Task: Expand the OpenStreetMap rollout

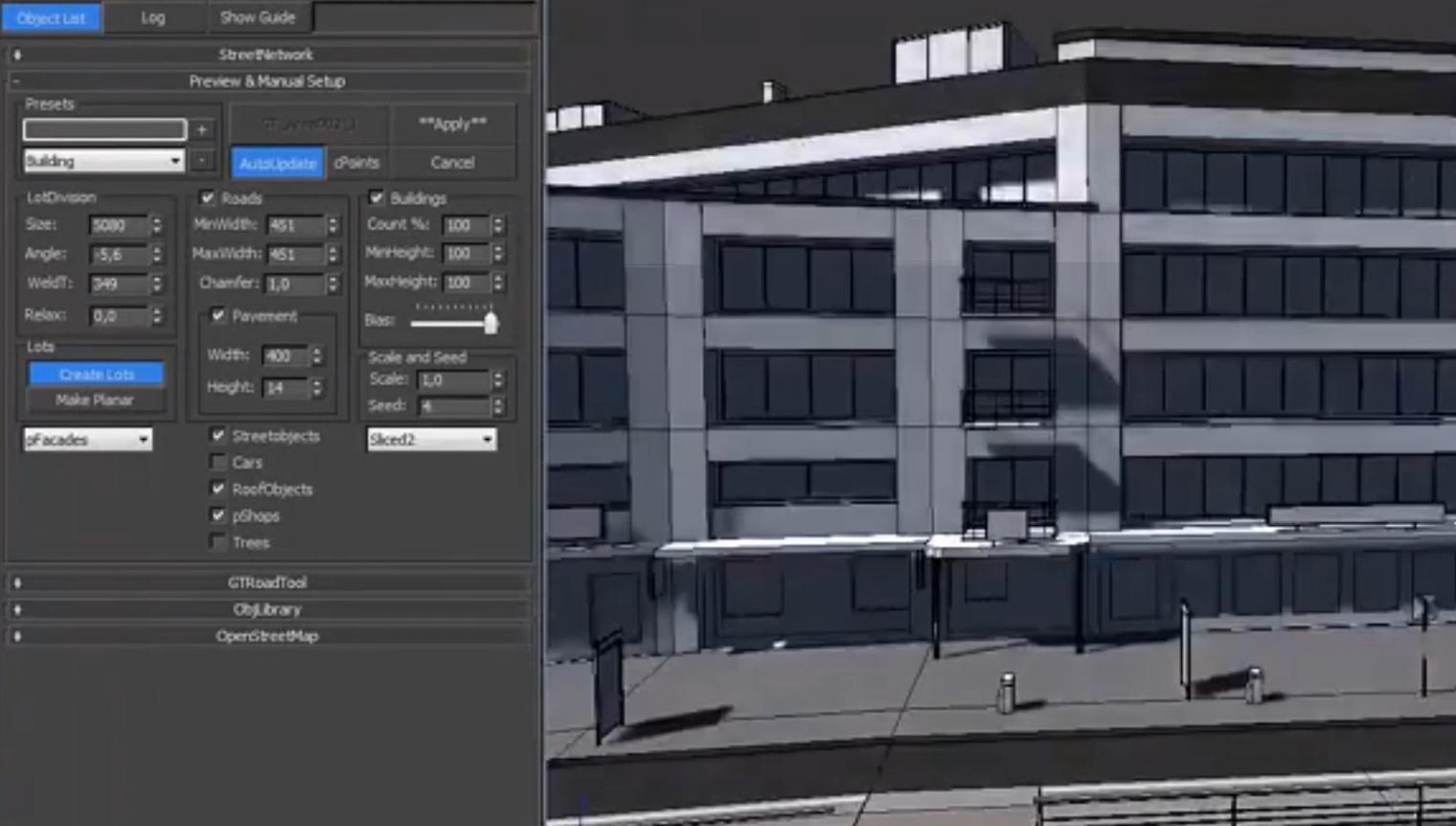Action: click(x=266, y=636)
